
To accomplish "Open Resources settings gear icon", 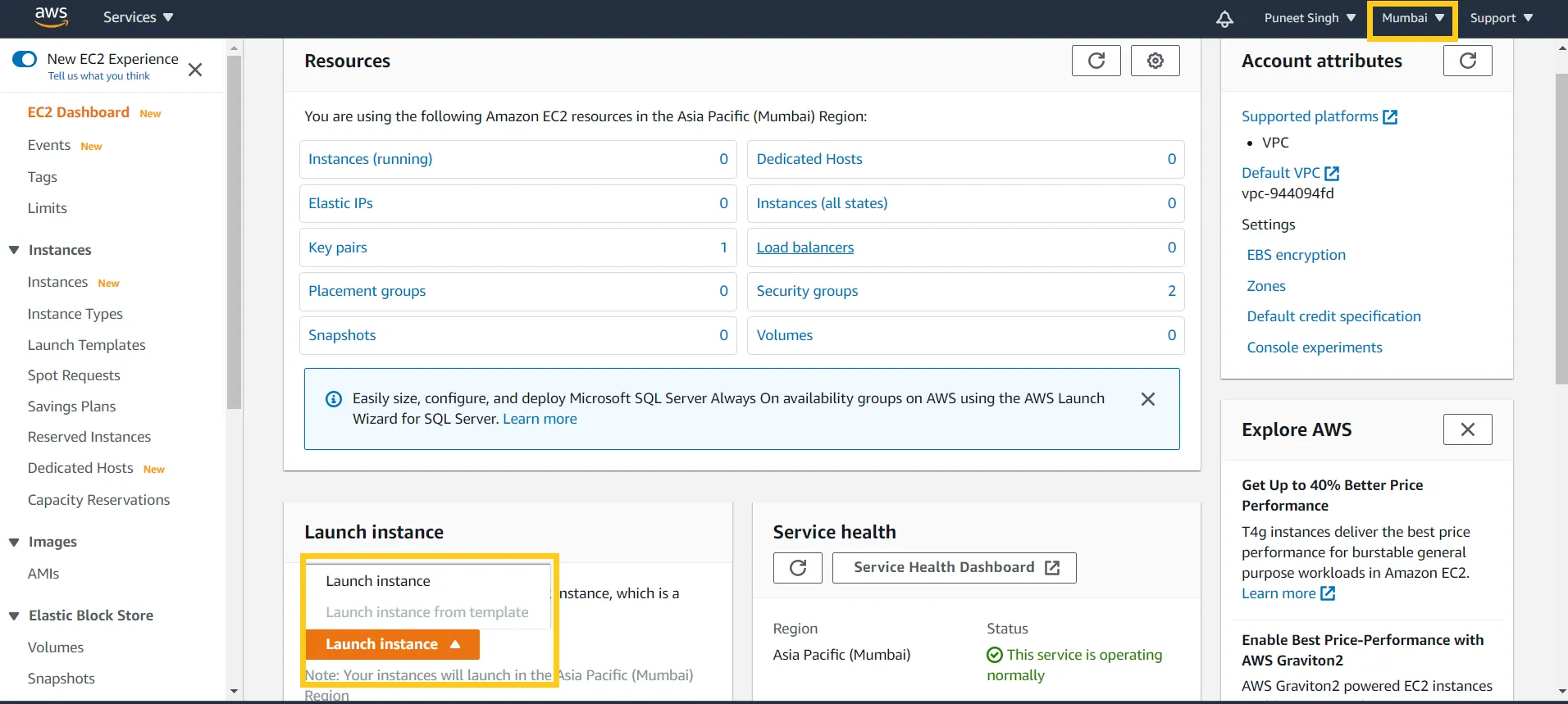I will (1155, 61).
